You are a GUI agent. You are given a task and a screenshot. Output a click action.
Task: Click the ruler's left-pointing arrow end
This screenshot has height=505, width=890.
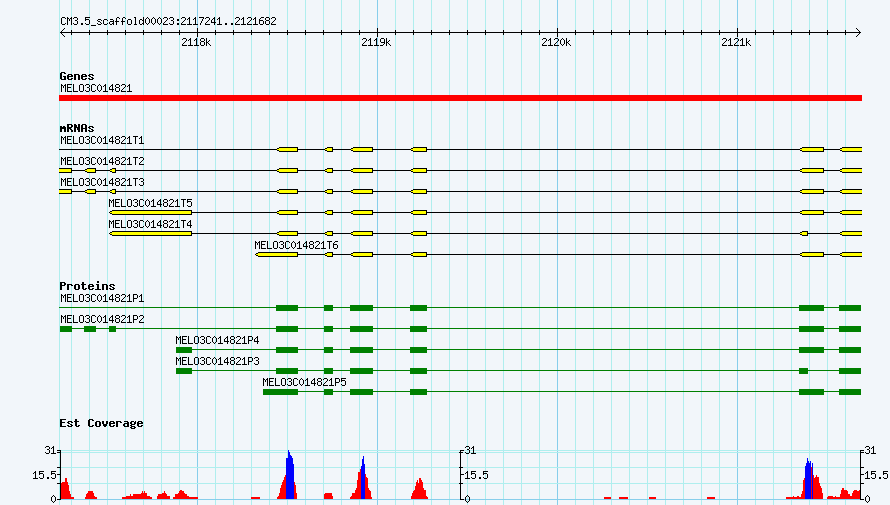tap(63, 33)
